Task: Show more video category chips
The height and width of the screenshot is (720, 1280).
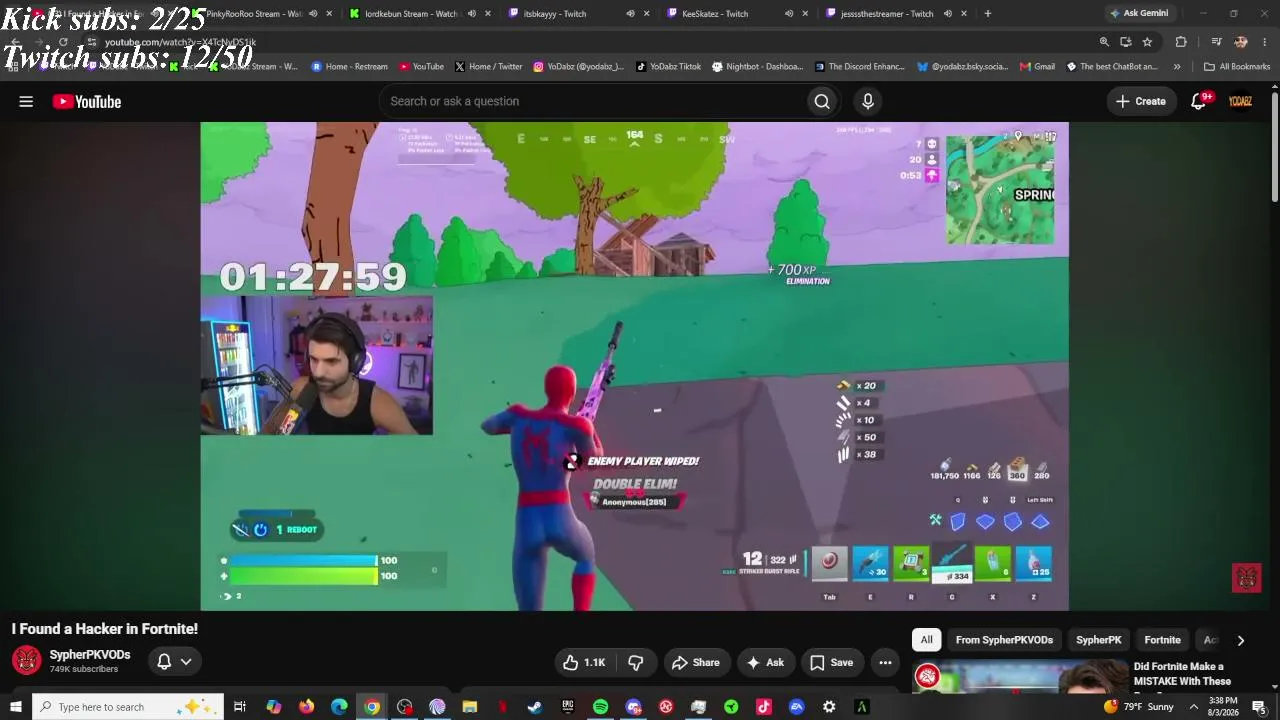Action: coord(1241,640)
